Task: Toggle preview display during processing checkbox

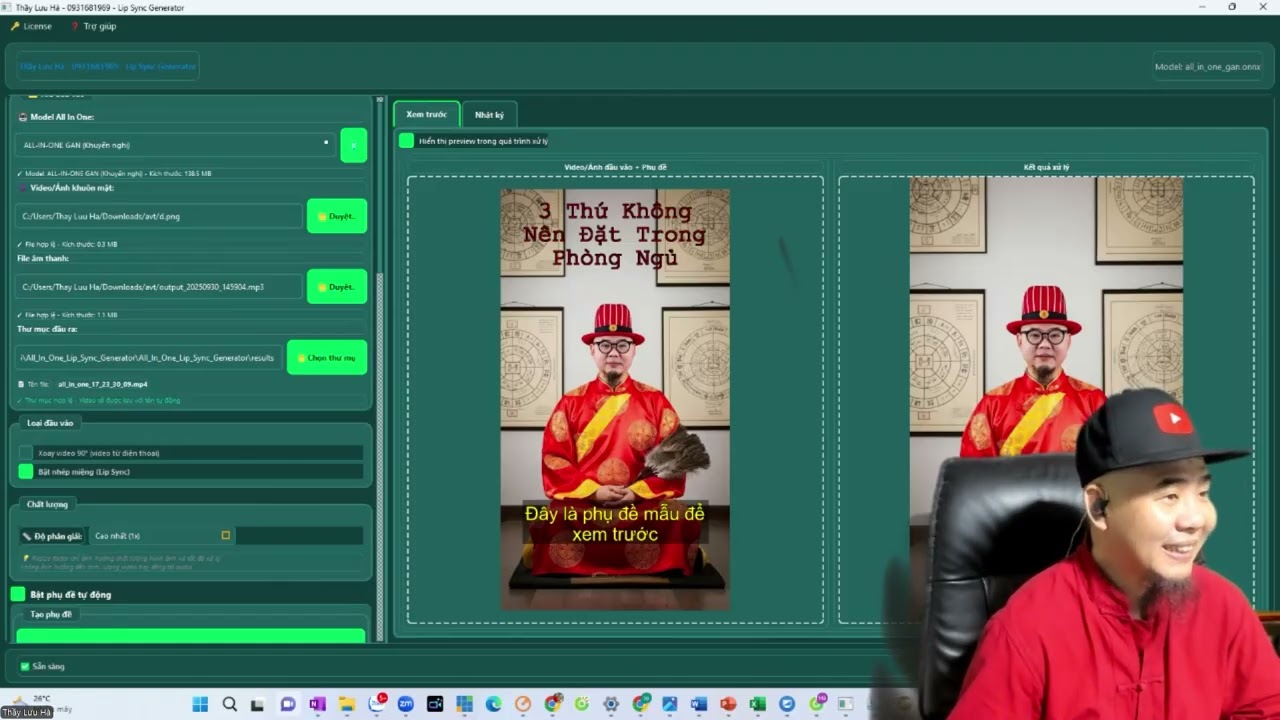Action: (406, 141)
